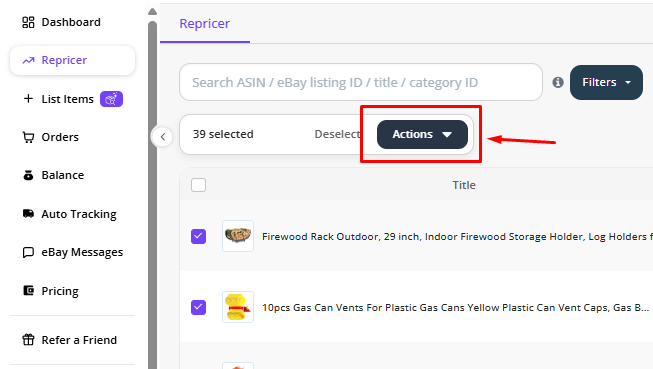Uncheck the Firewood Rack Outdoor listing checkbox

point(198,236)
